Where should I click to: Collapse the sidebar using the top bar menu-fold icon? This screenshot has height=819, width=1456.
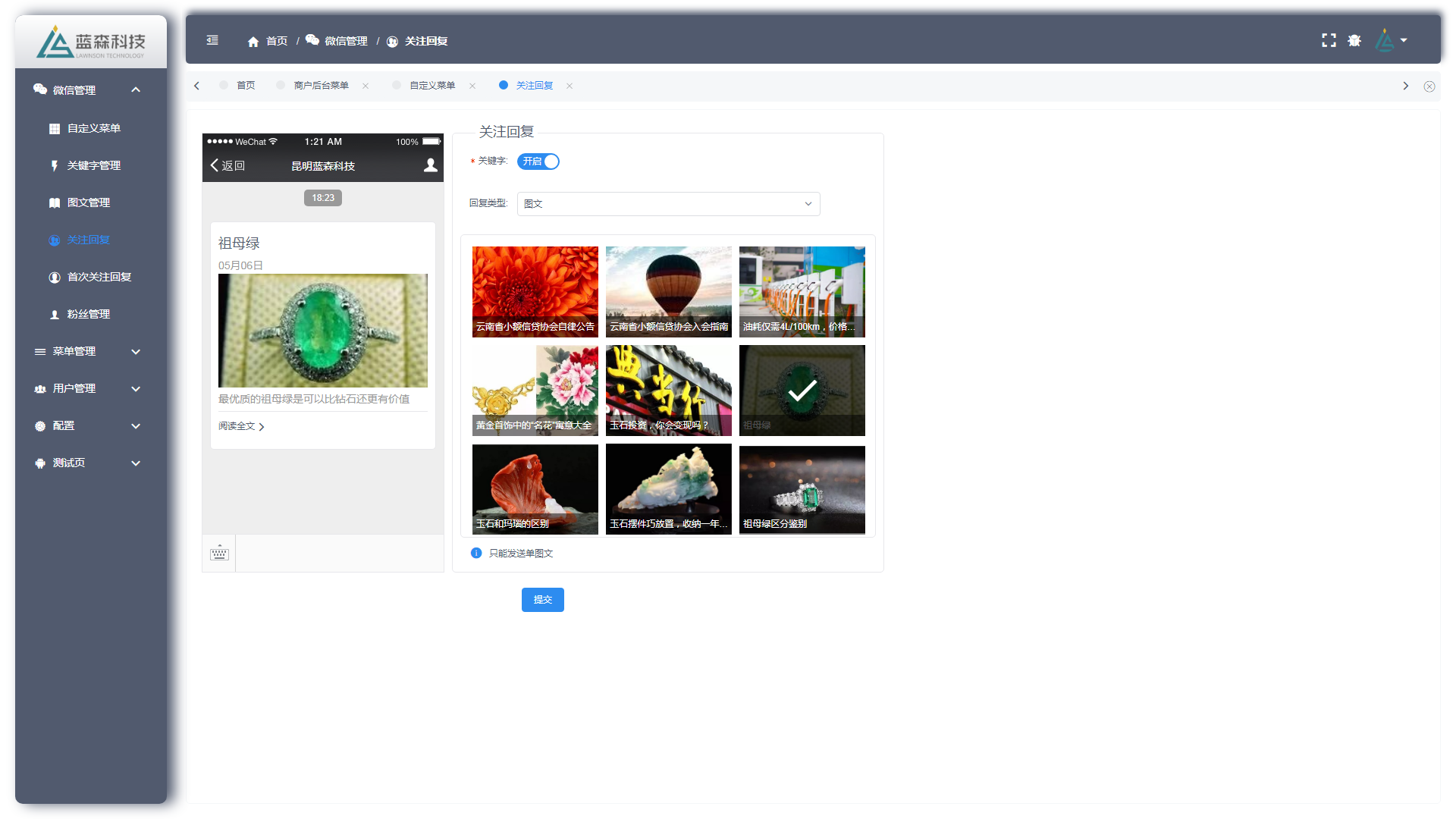(212, 40)
